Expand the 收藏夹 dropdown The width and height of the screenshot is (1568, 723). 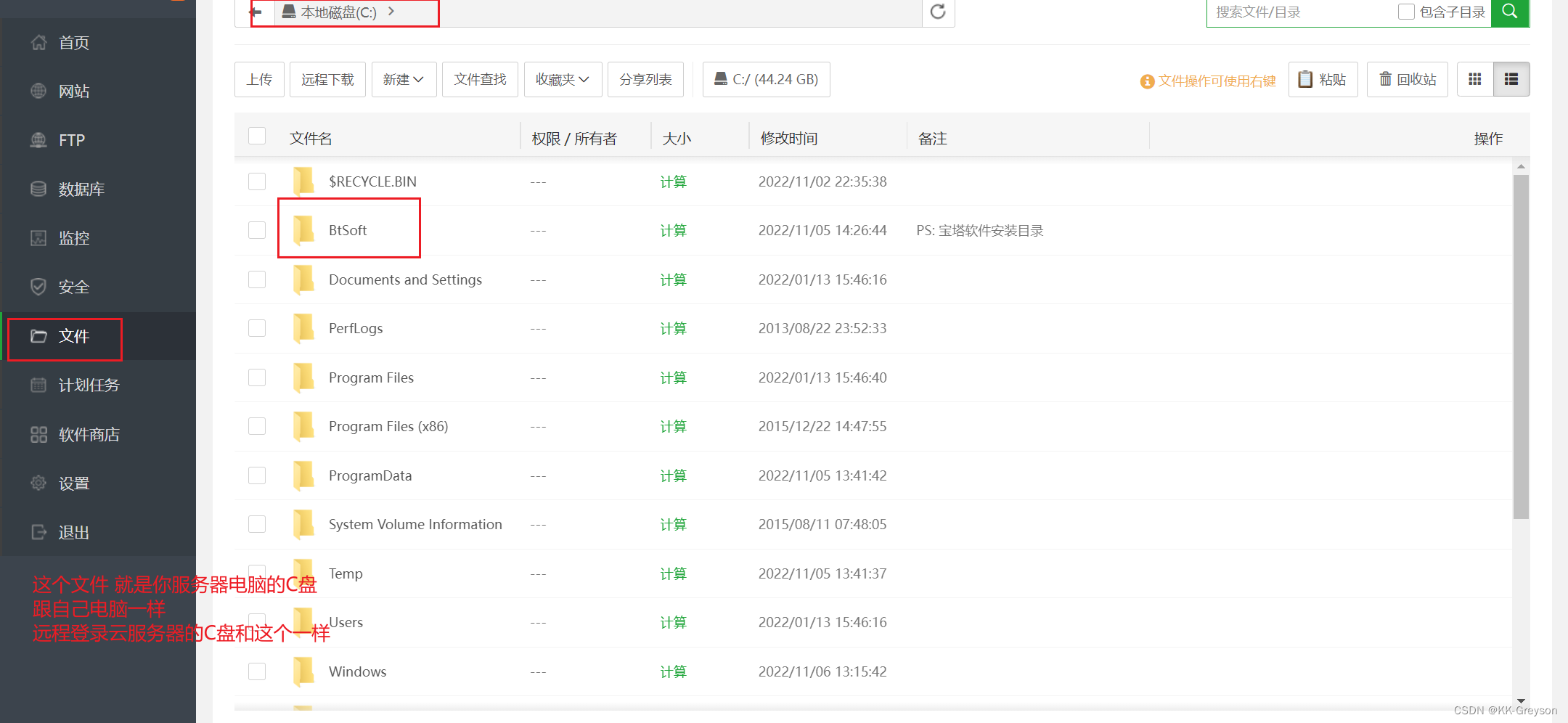pyautogui.click(x=563, y=79)
